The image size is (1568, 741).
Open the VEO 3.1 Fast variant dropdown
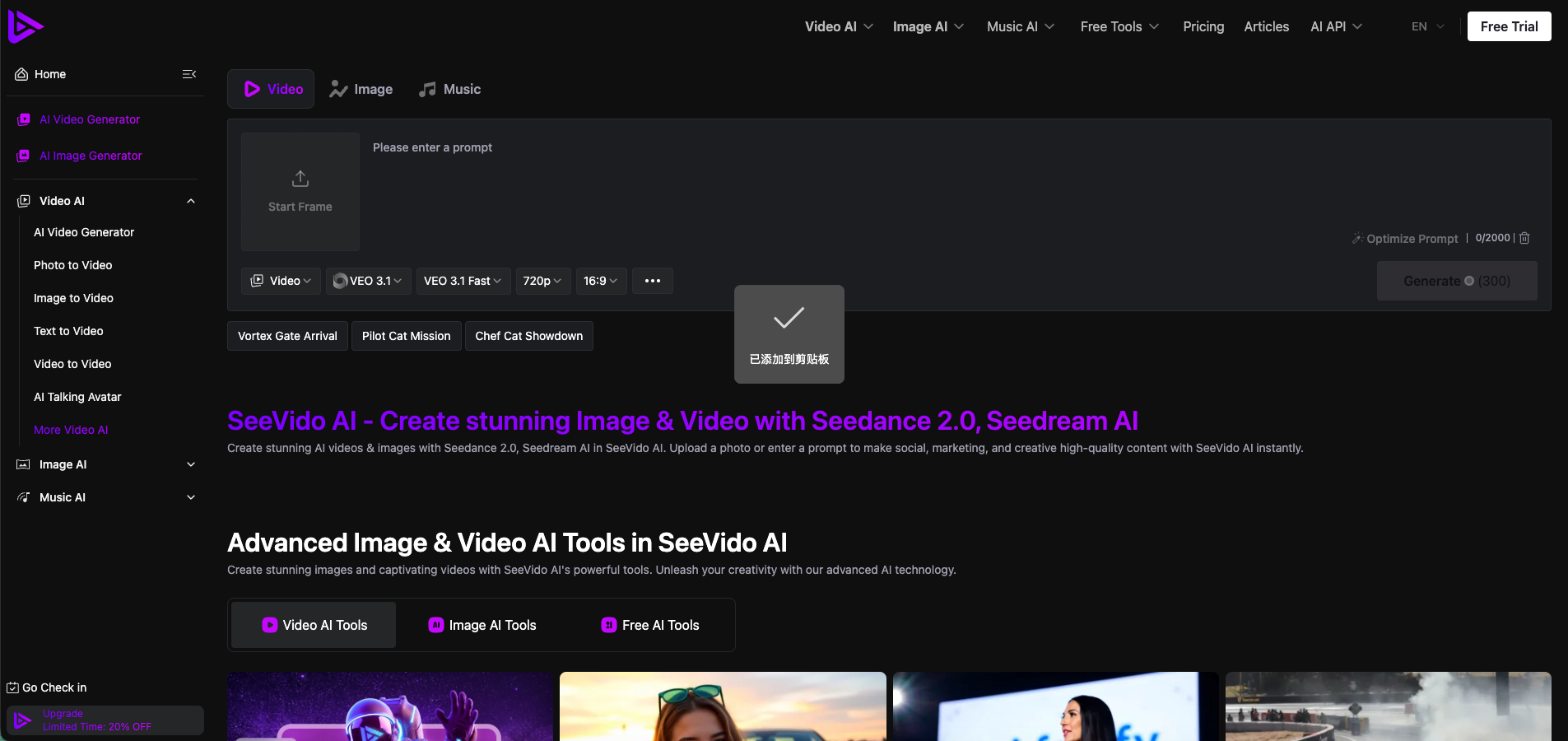point(463,281)
